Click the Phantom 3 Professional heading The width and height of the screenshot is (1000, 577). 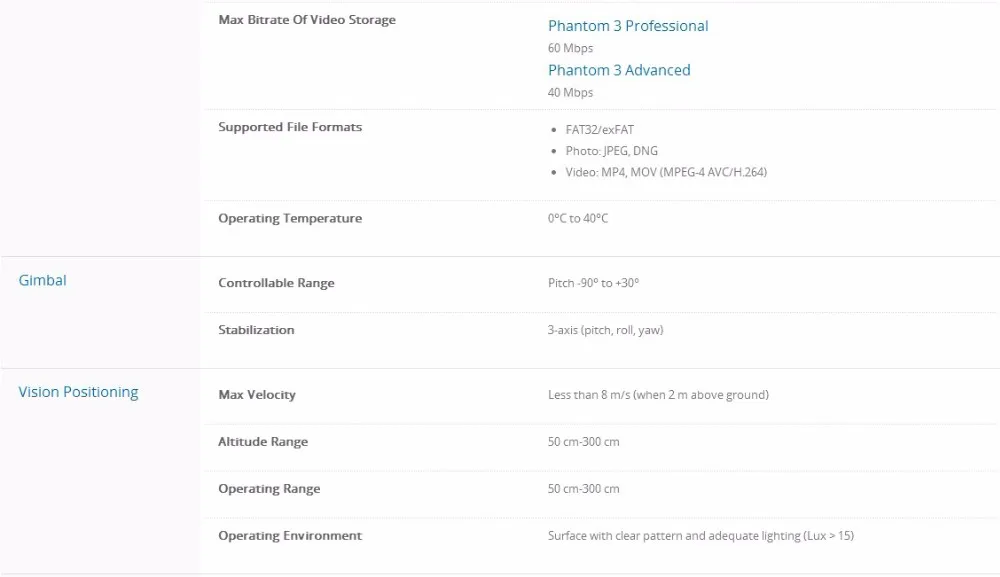pos(628,26)
